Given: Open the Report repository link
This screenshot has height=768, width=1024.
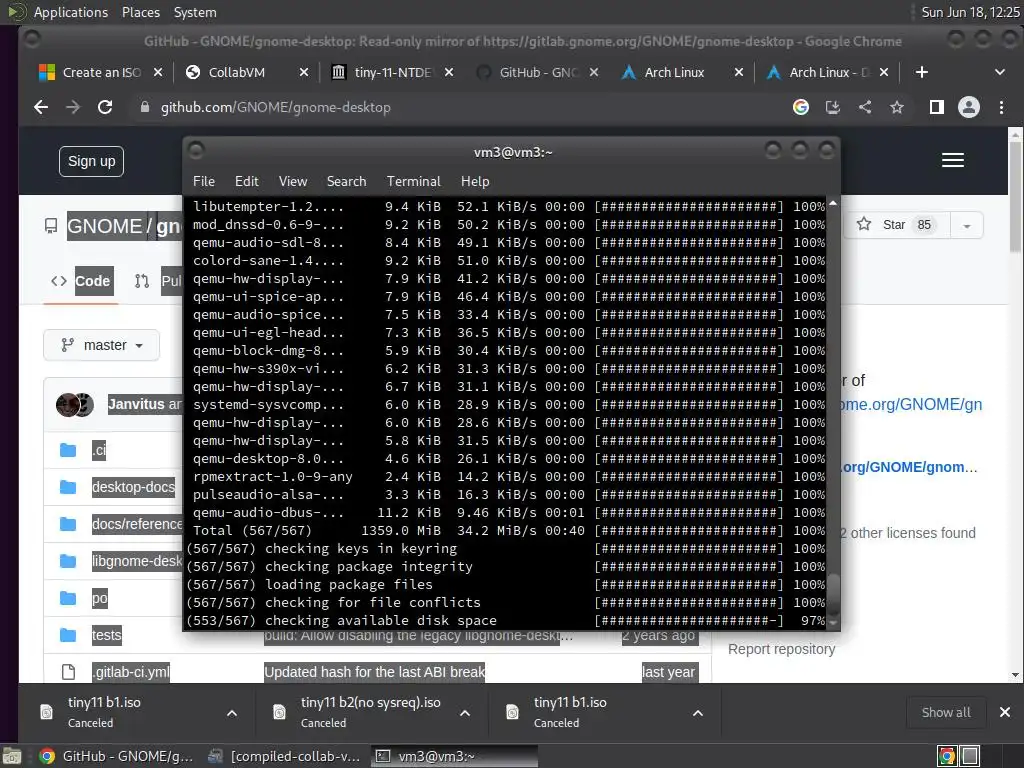Looking at the screenshot, I should click(781, 649).
